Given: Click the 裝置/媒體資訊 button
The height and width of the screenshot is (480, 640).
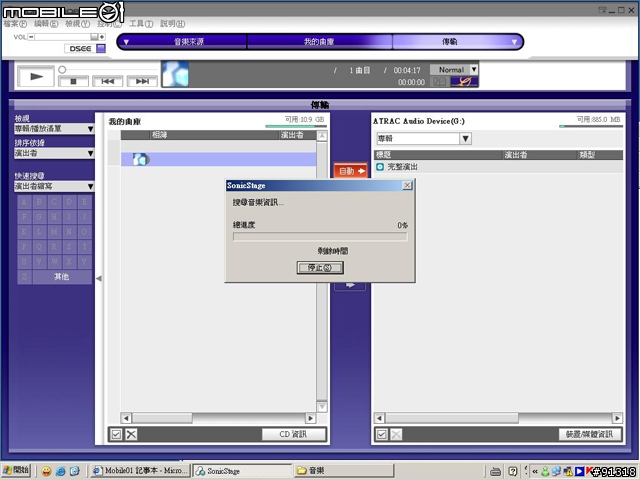Looking at the screenshot, I should coord(589,434).
